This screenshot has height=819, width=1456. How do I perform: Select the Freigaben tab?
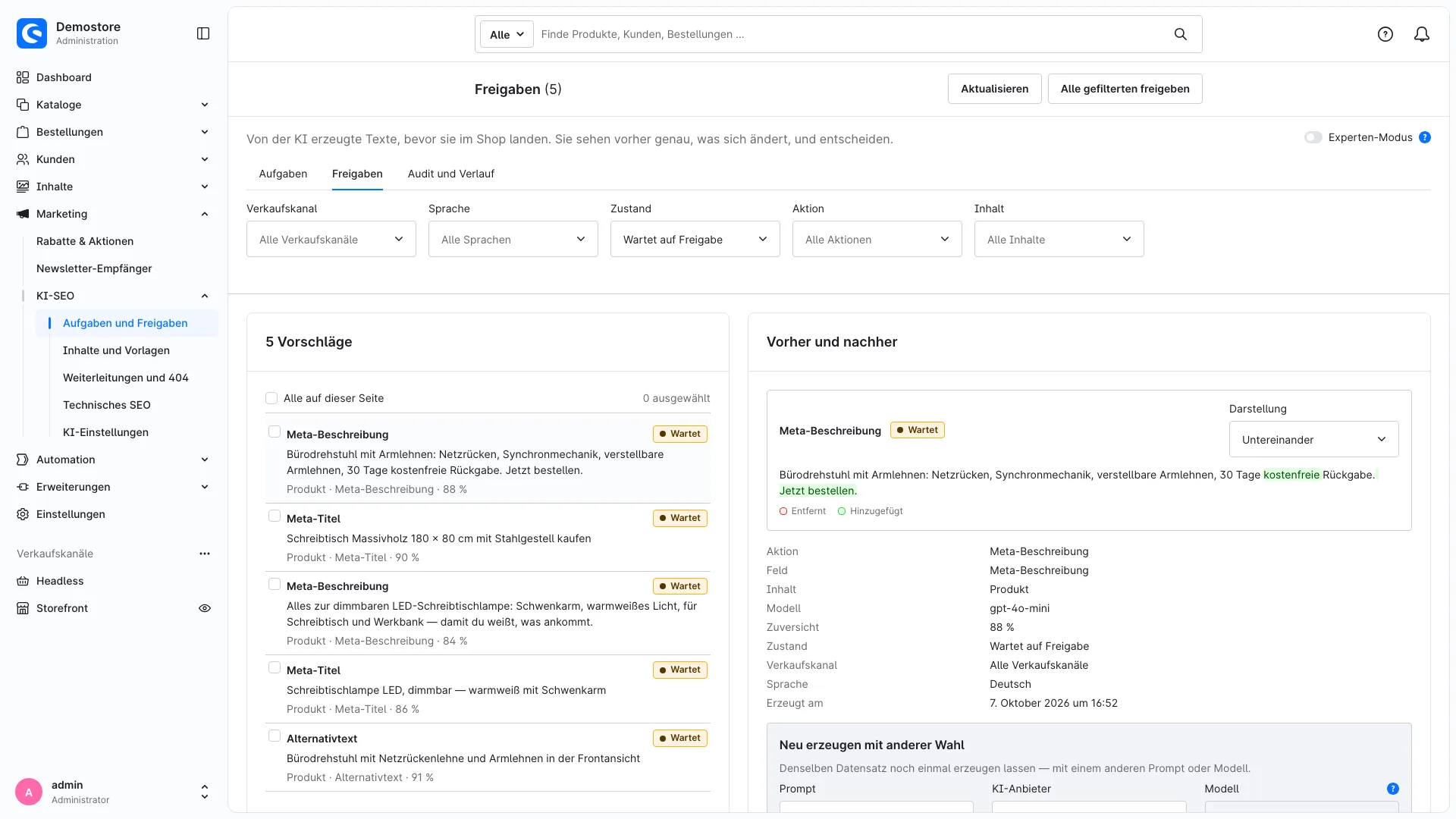click(x=357, y=174)
